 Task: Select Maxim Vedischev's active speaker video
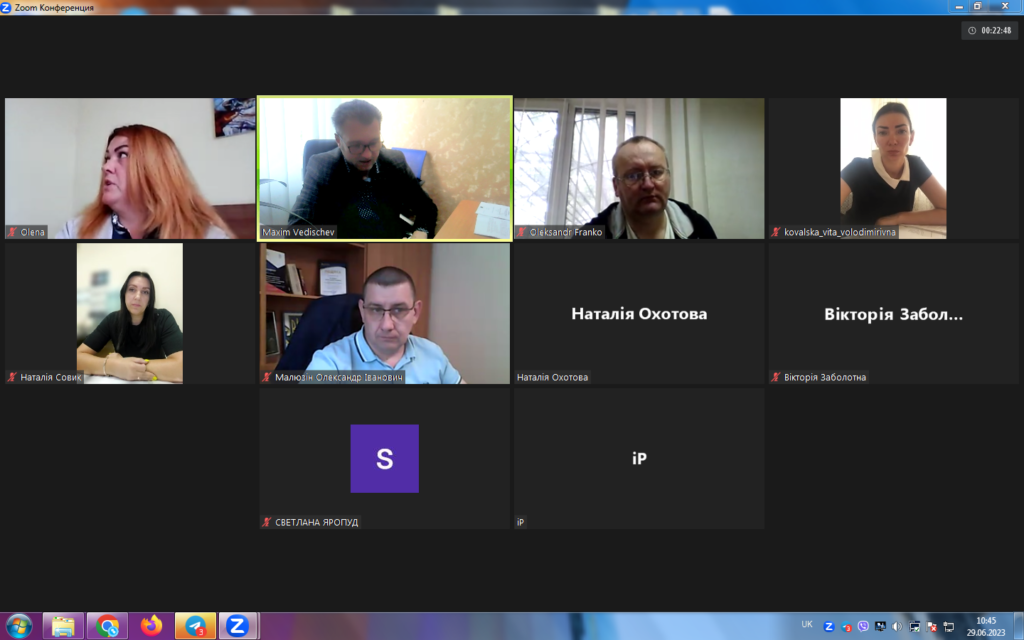[x=385, y=167]
